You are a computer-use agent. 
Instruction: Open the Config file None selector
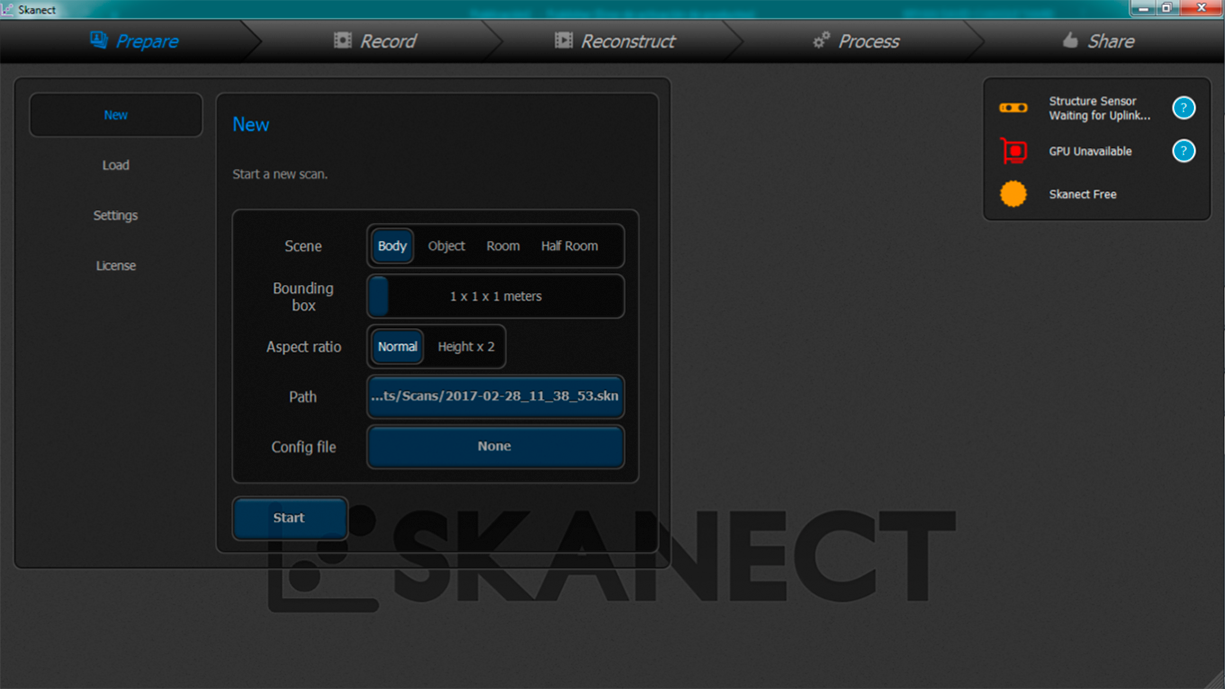pyautogui.click(x=496, y=447)
